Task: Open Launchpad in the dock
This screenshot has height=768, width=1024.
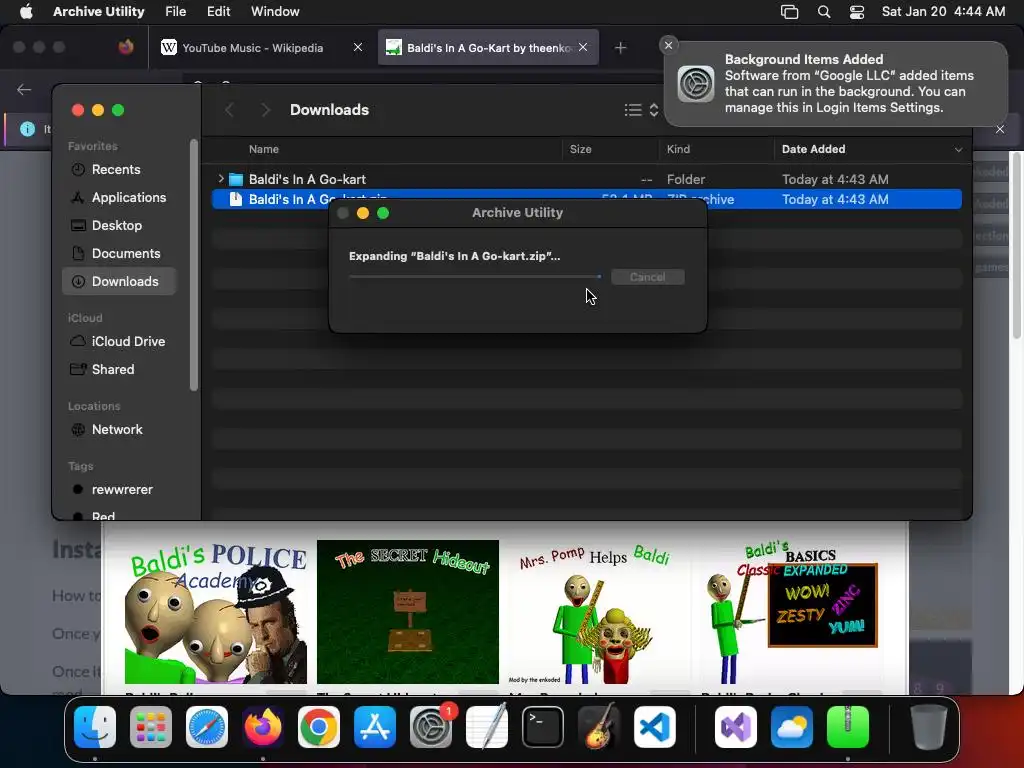Action: pos(151,727)
